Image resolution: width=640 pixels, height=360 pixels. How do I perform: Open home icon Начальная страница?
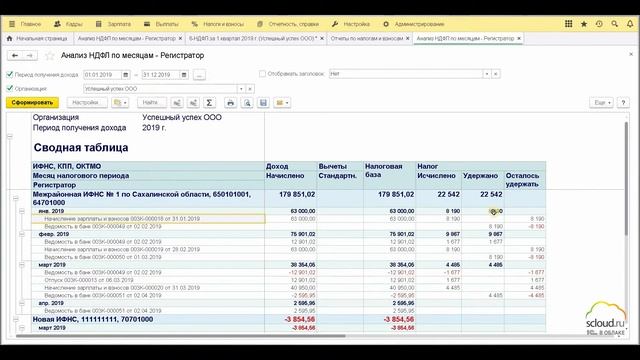point(10,38)
